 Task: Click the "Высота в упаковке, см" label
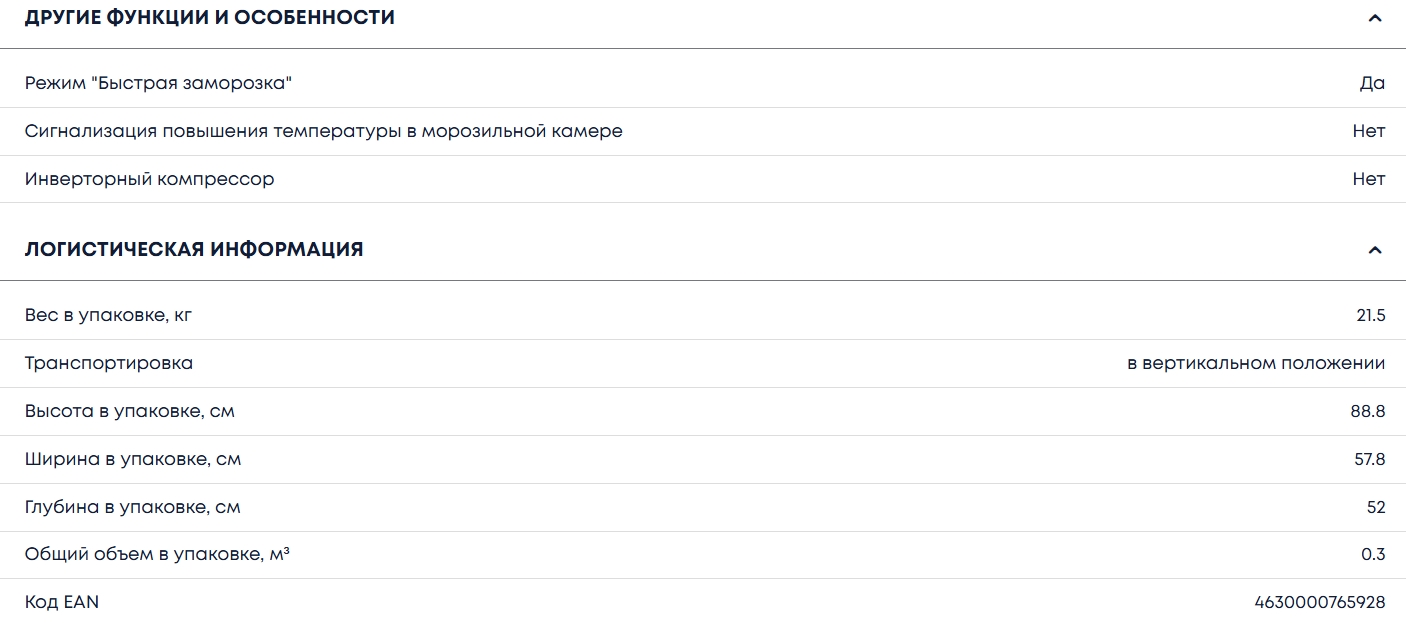130,411
